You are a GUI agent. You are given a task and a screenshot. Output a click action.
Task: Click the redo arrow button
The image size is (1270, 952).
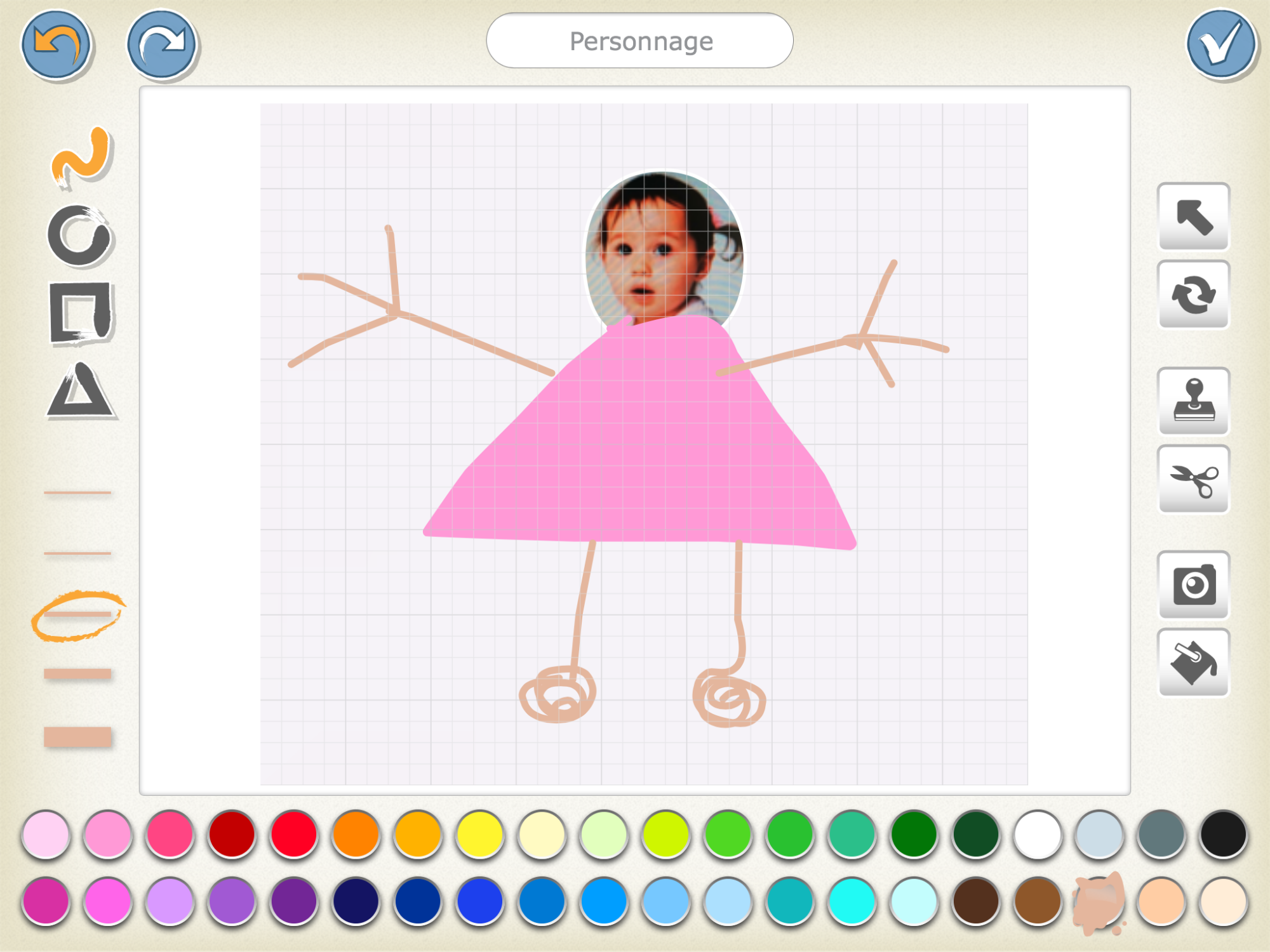pyautogui.click(x=162, y=44)
